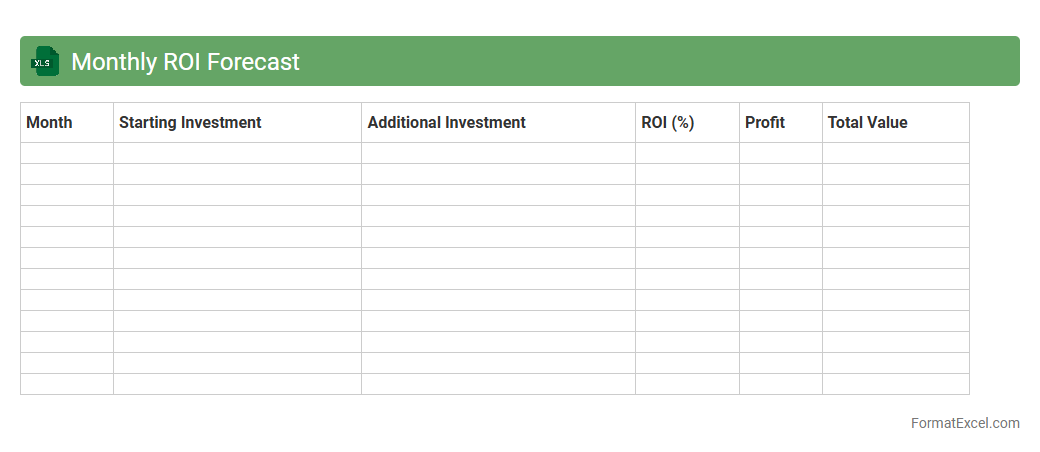Screen dimensions: 1040x452
Task: Click last row's Starting Investment cell
Action: pyautogui.click(x=237, y=384)
